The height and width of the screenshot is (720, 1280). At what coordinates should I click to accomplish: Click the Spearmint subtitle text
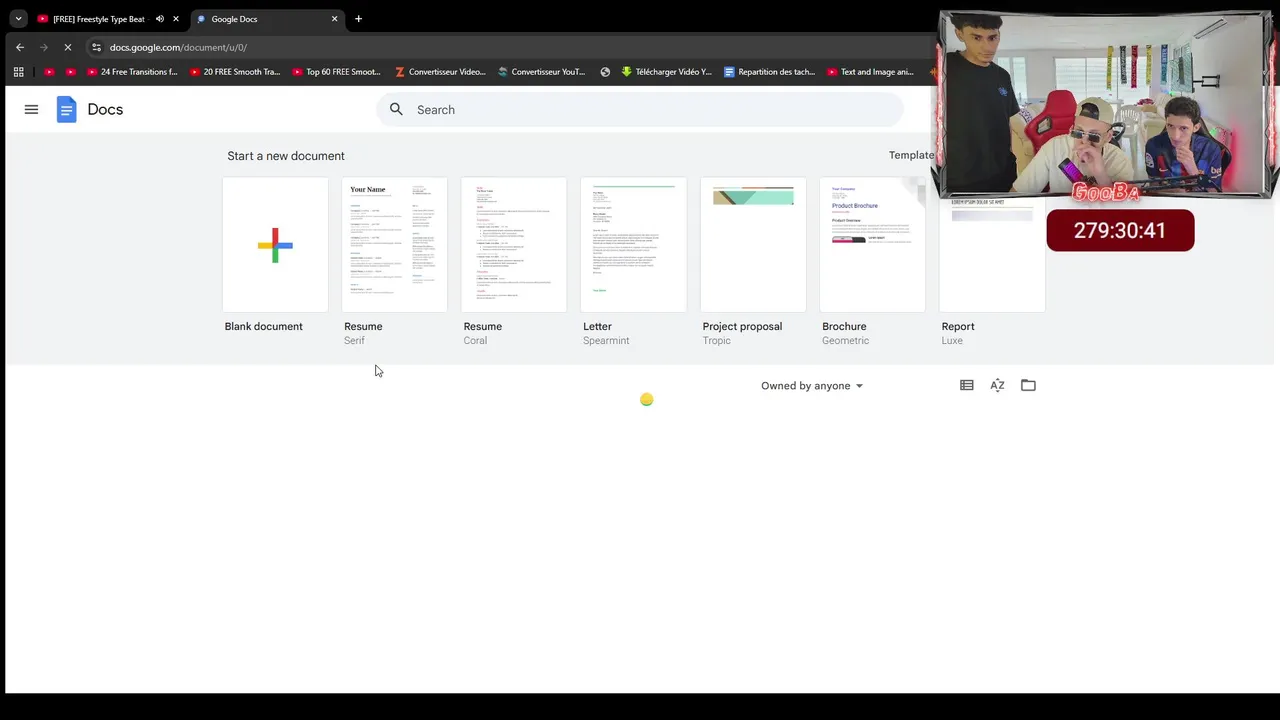point(606,341)
